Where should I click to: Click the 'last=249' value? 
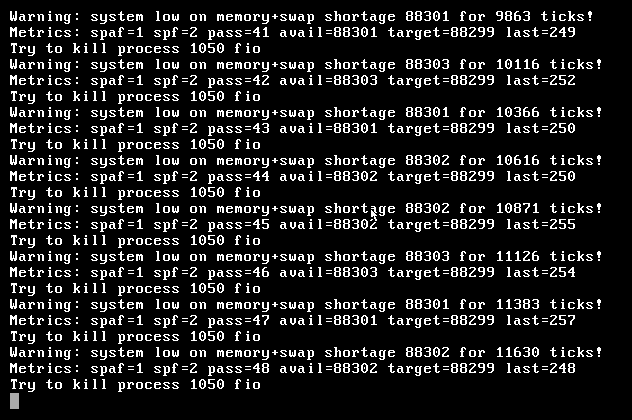(541, 32)
